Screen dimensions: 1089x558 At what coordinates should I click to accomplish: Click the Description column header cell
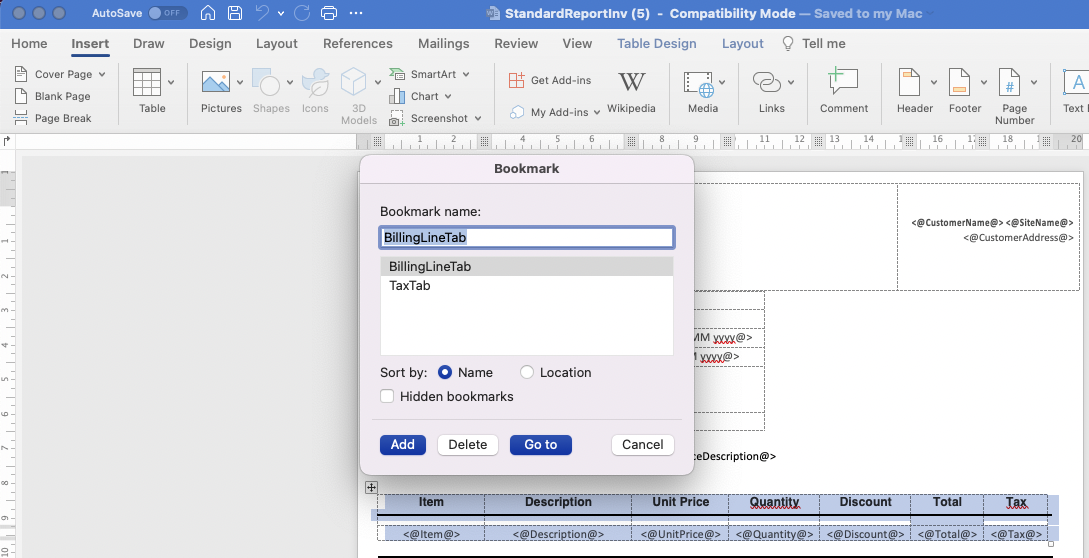tap(558, 502)
